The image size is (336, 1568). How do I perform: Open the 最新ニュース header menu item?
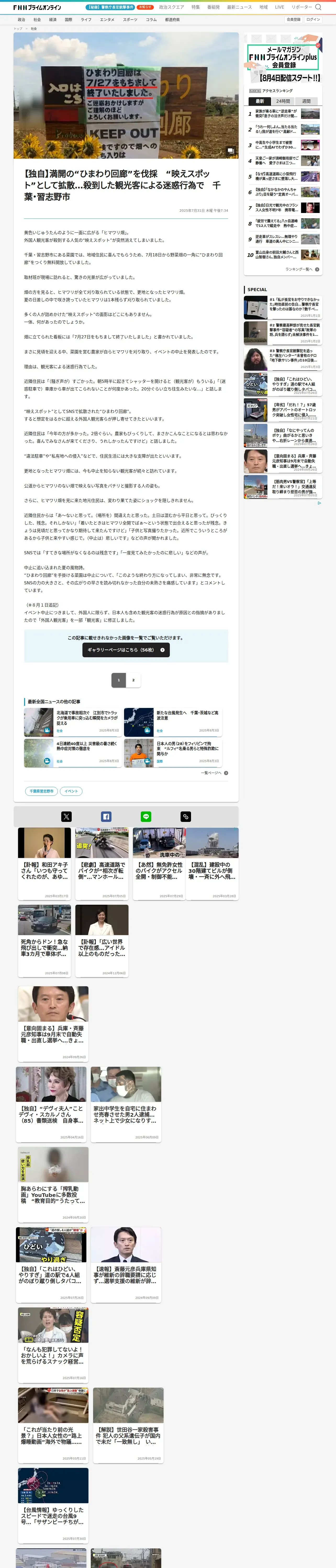(240, 7)
